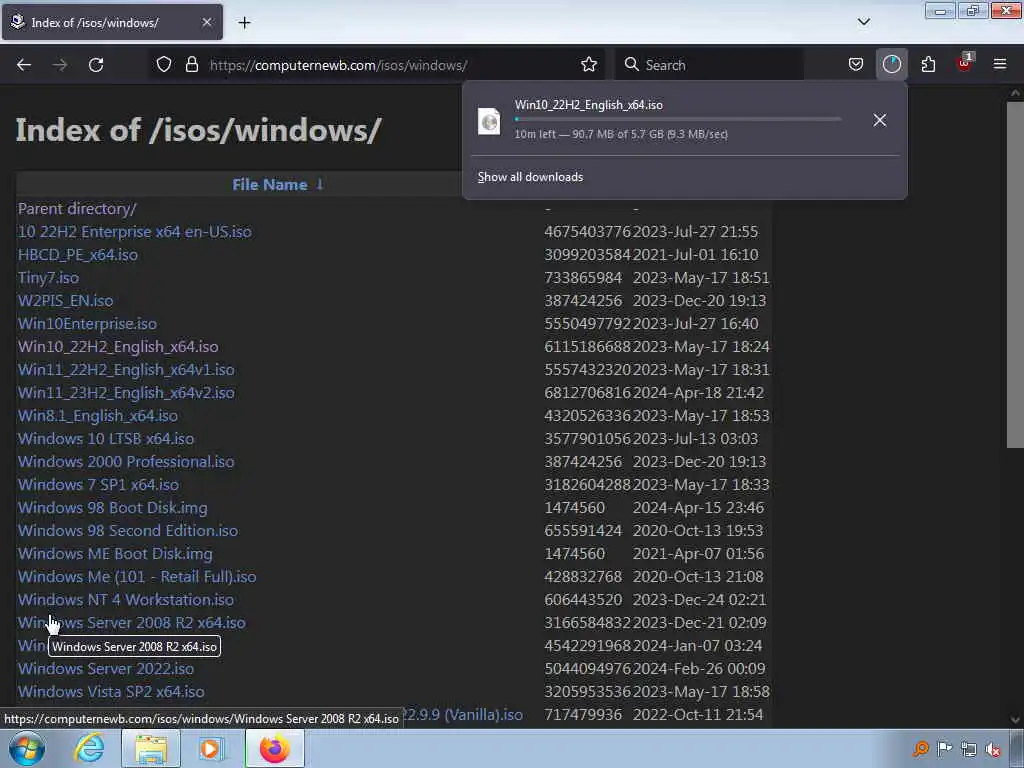Open the Save to Pocket icon
1024x768 pixels.
[856, 64]
